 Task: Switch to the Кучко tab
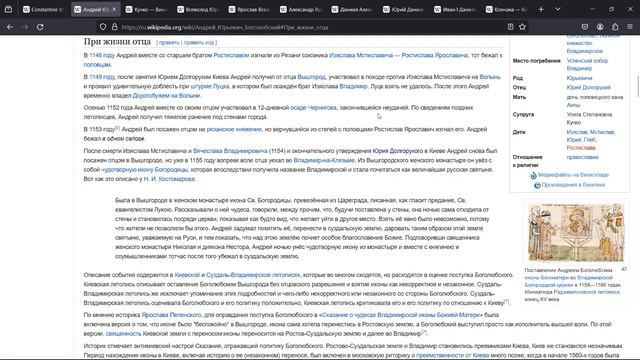(146, 9)
